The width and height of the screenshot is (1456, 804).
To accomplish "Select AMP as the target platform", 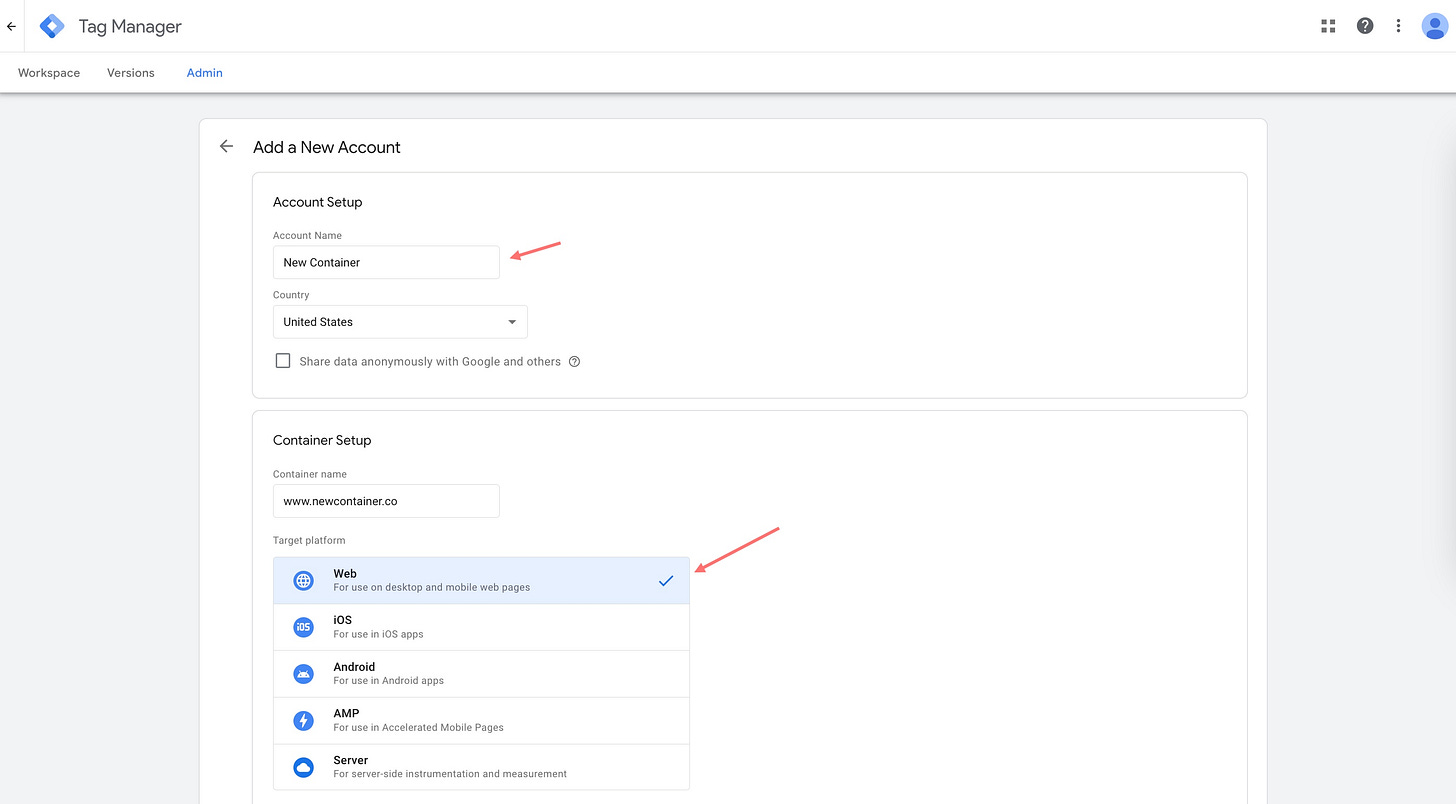I will pyautogui.click(x=481, y=720).
